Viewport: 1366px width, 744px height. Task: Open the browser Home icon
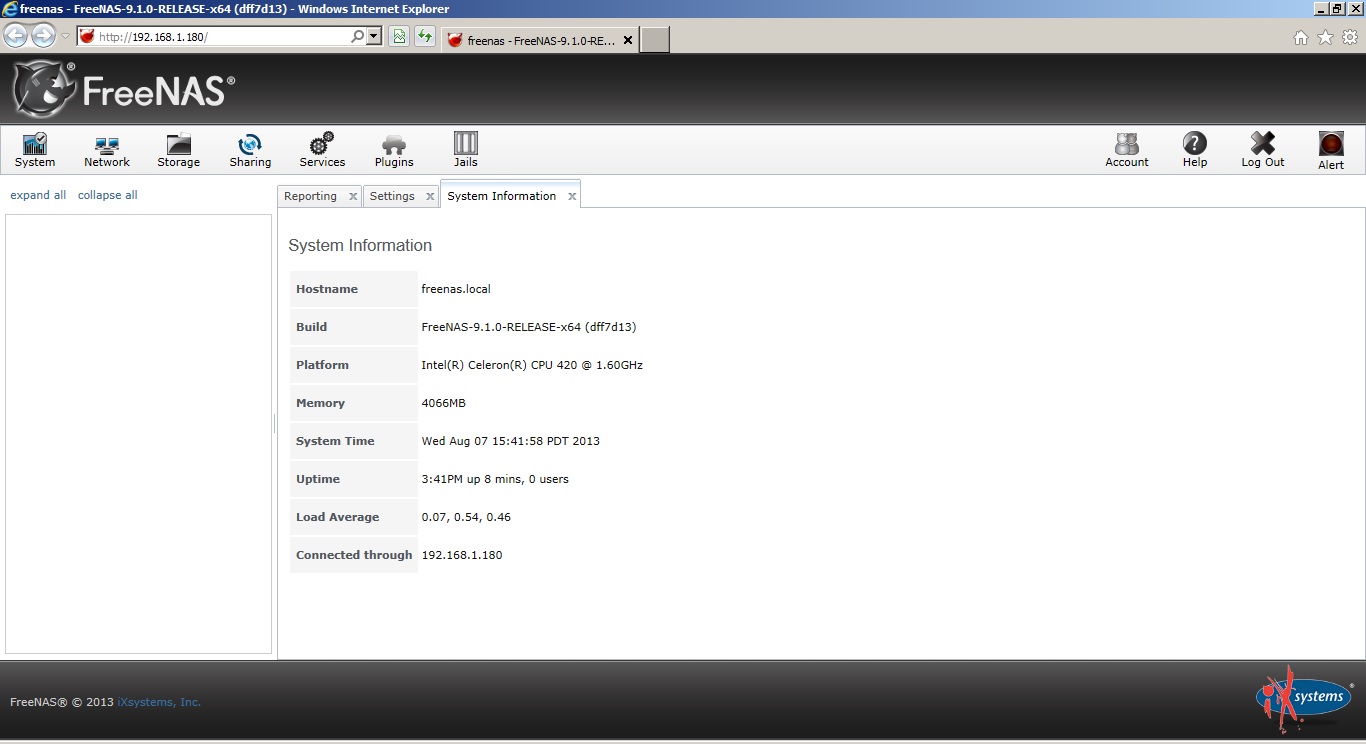(1301, 38)
